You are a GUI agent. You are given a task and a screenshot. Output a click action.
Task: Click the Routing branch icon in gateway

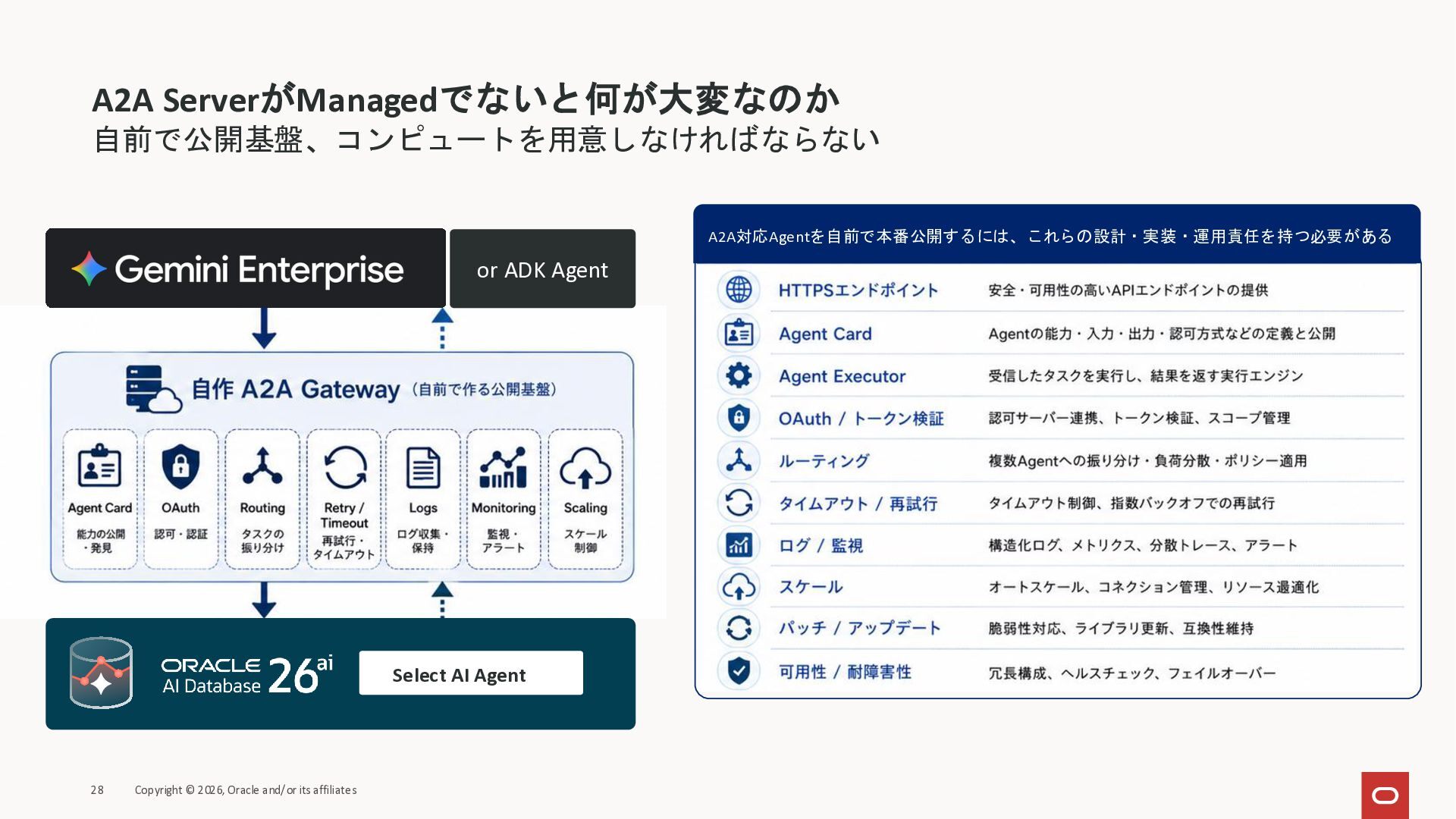pos(262,466)
